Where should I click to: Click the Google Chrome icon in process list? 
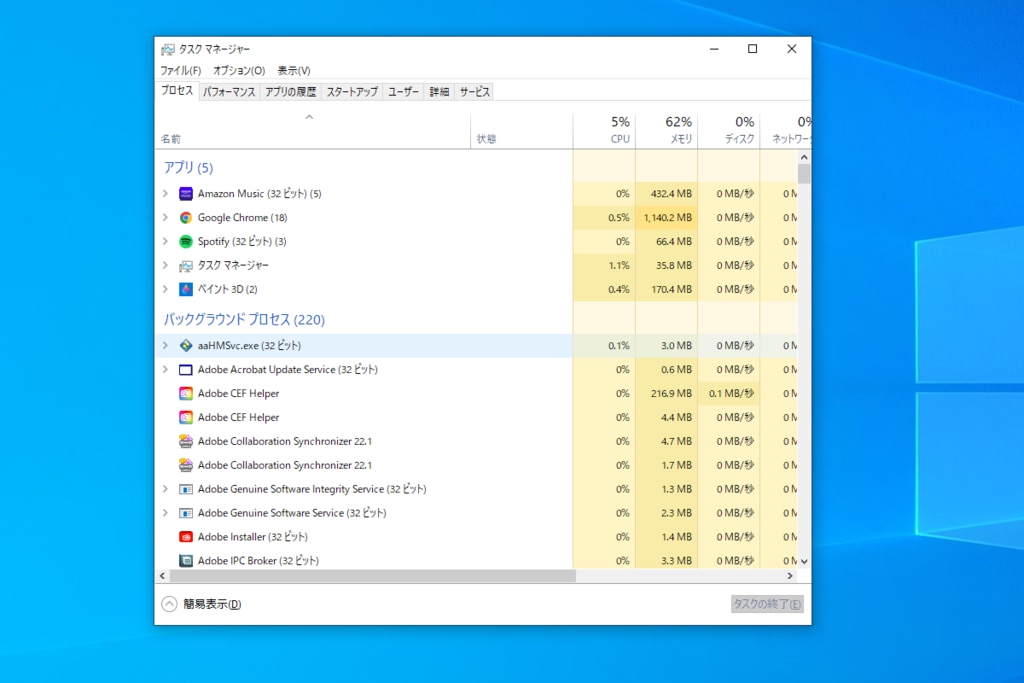(185, 217)
